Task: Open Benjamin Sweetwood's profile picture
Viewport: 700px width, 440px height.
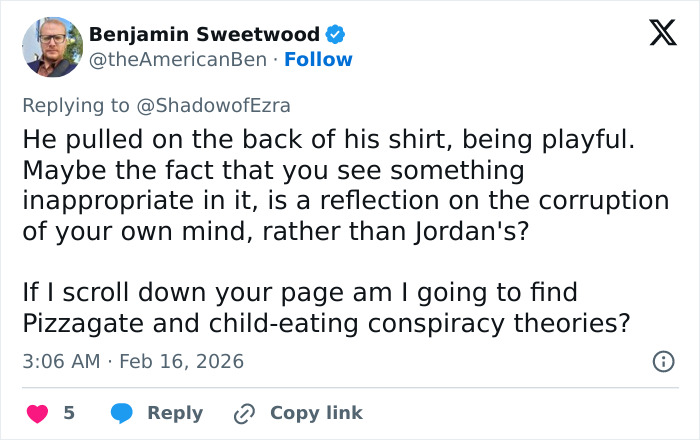Action: (52, 47)
